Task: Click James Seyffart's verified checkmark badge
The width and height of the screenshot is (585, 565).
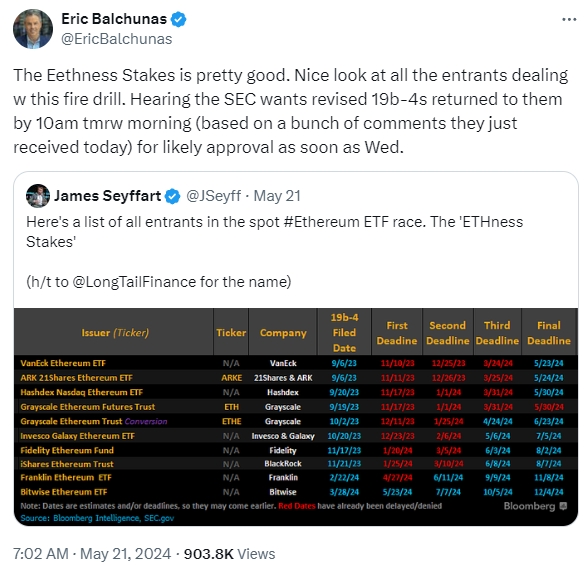Action: 172,196
